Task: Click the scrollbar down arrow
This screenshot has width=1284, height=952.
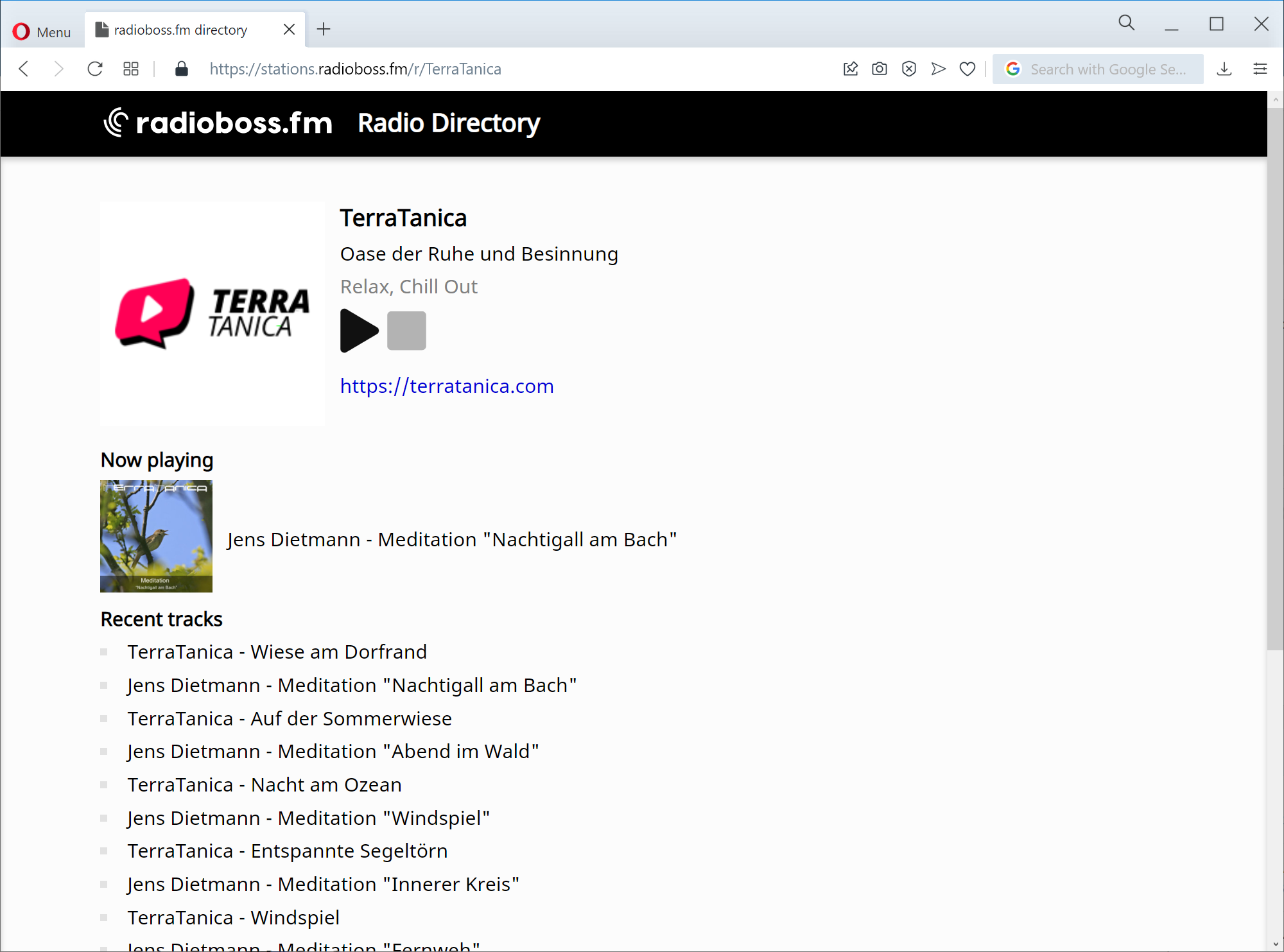Action: point(1275,944)
